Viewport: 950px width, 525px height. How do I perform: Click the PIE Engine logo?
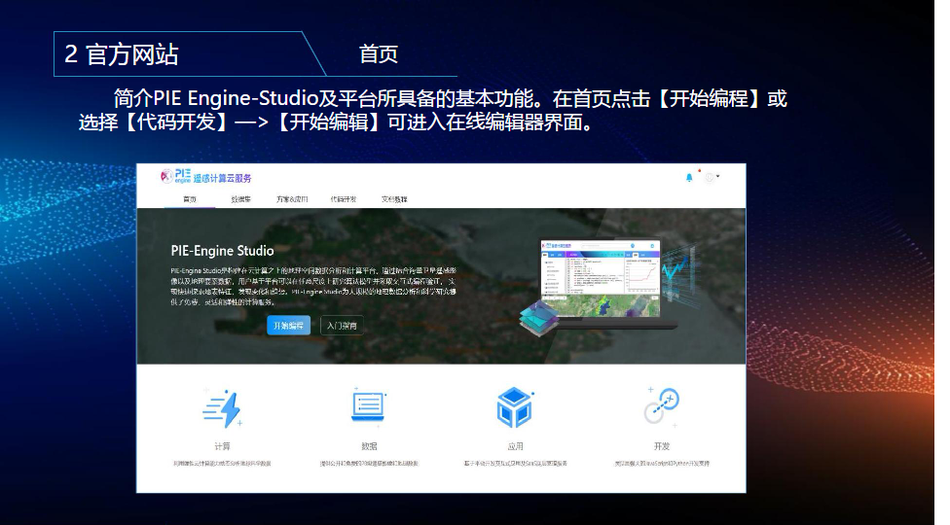(x=175, y=177)
